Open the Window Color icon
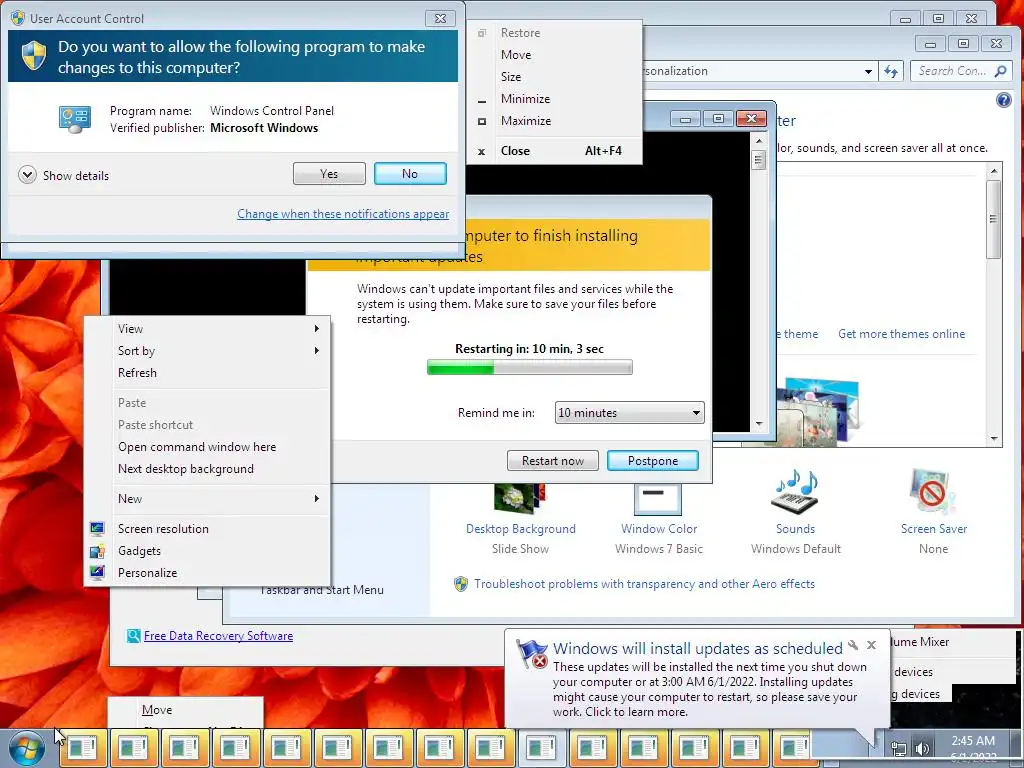The image size is (1024, 768). 658,499
